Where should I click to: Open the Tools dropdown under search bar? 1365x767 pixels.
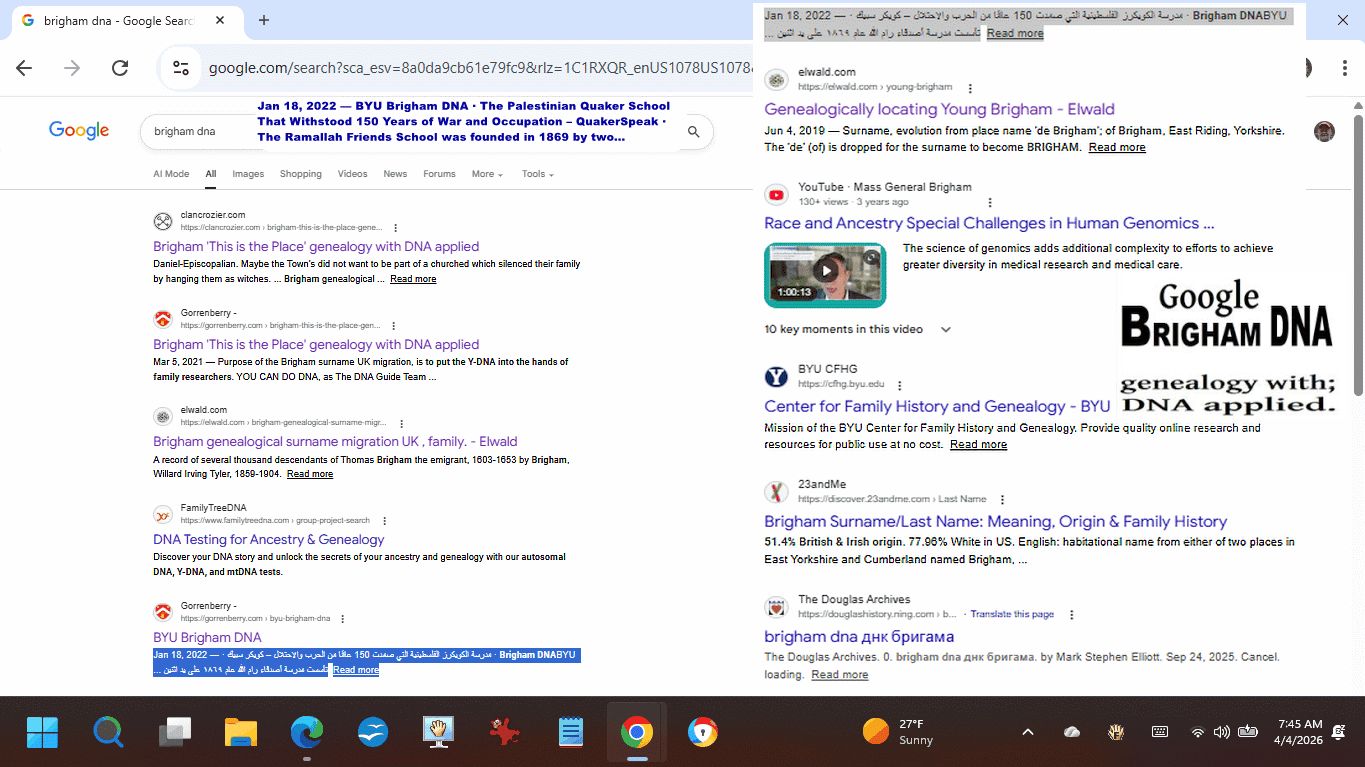(537, 174)
